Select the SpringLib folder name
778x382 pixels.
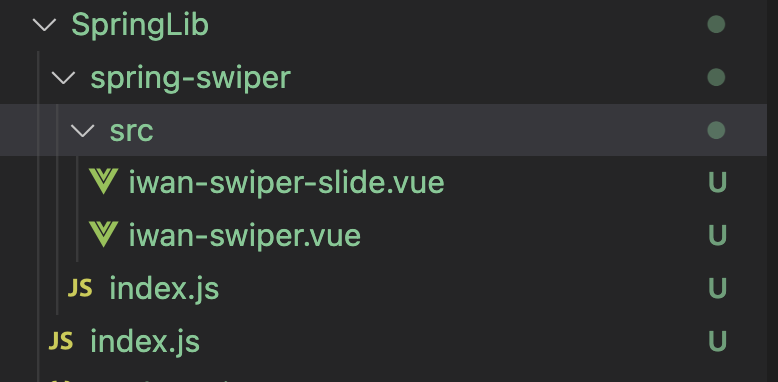tap(140, 25)
